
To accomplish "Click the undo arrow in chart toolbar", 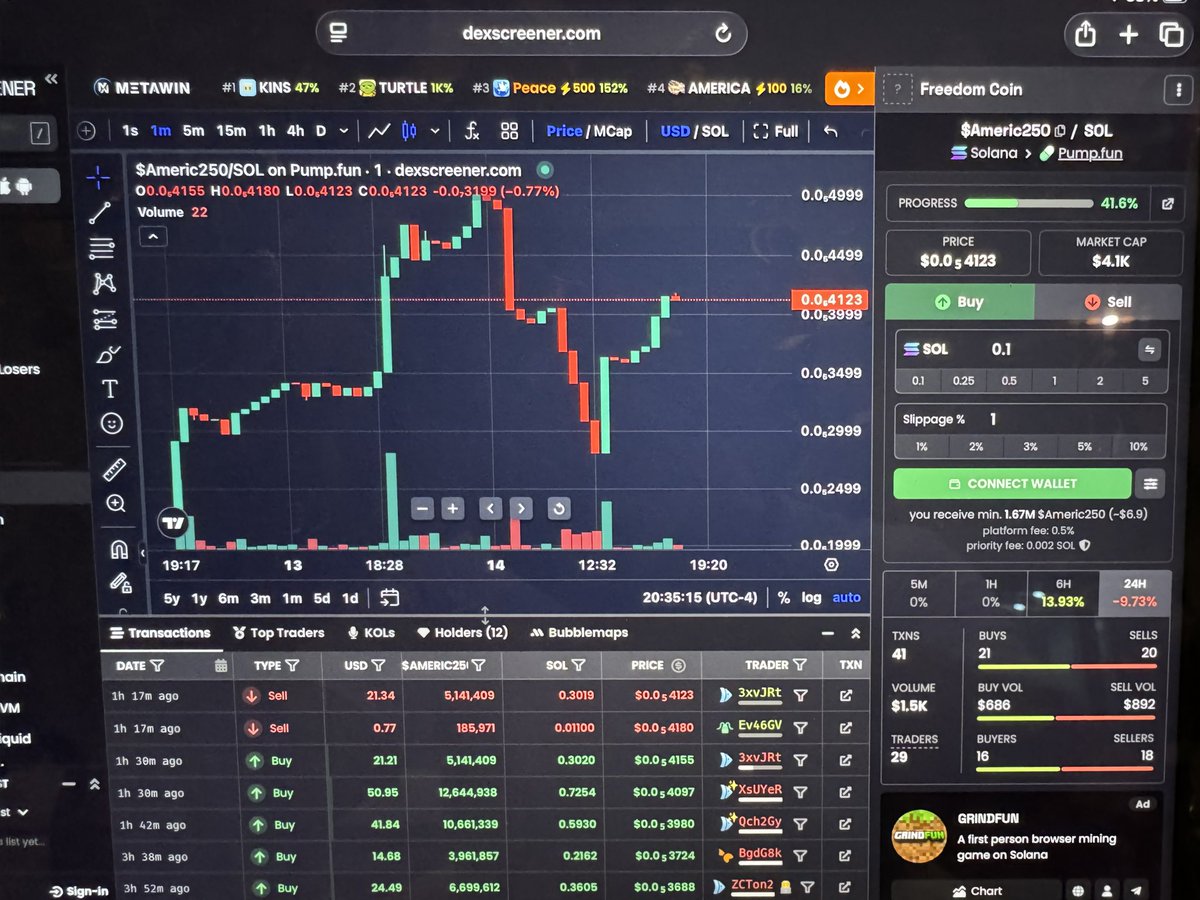I will click(830, 131).
